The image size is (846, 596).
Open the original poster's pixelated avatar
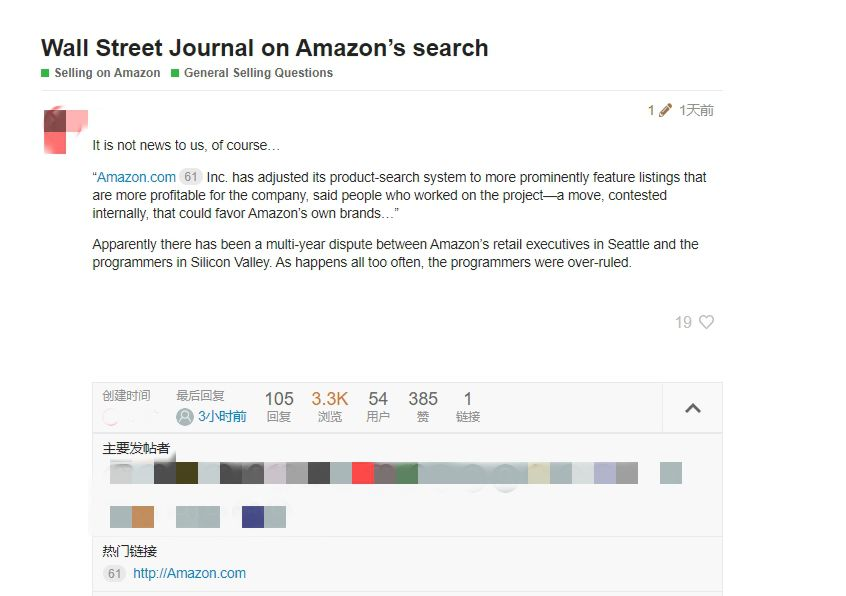pyautogui.click(x=65, y=131)
